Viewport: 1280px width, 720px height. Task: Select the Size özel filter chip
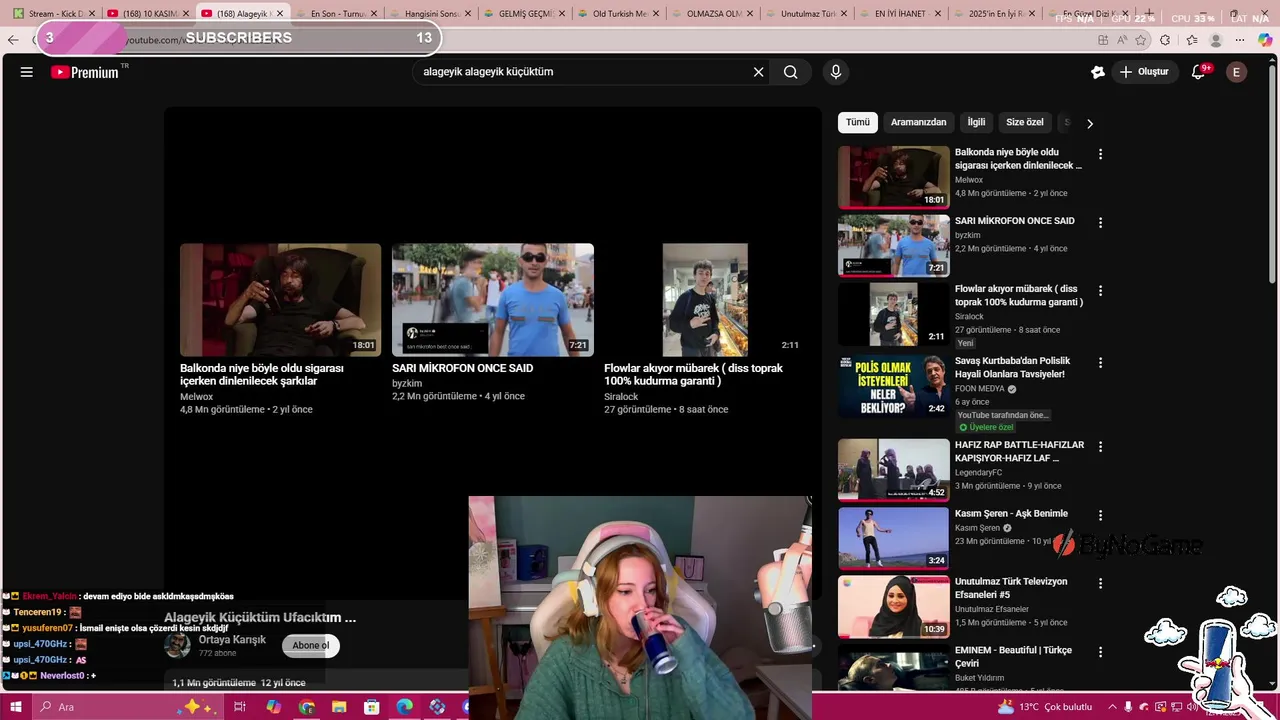(1024, 122)
